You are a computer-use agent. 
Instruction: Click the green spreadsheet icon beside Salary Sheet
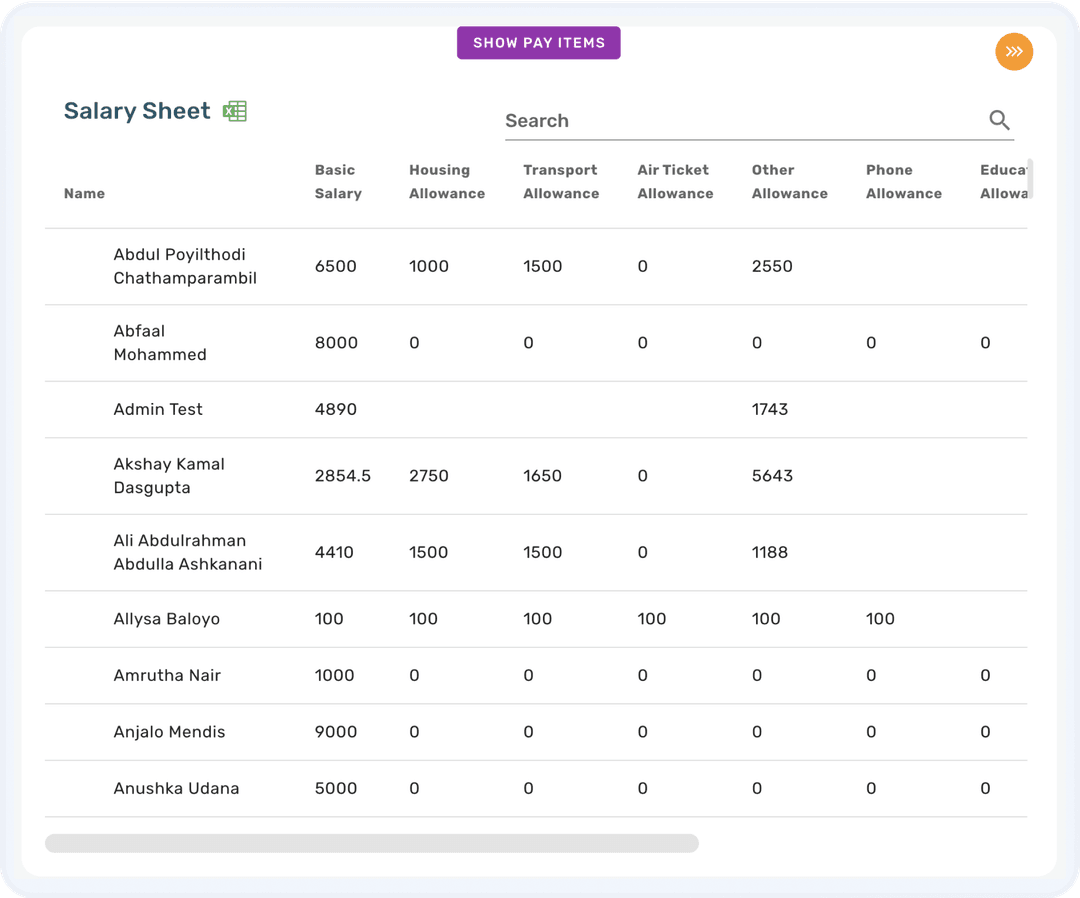click(234, 110)
